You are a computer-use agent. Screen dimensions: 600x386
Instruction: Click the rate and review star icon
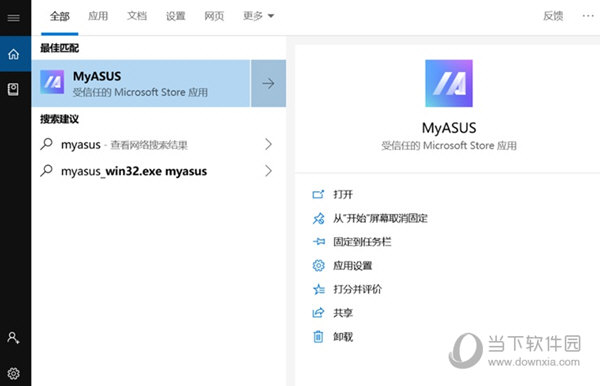pos(318,289)
